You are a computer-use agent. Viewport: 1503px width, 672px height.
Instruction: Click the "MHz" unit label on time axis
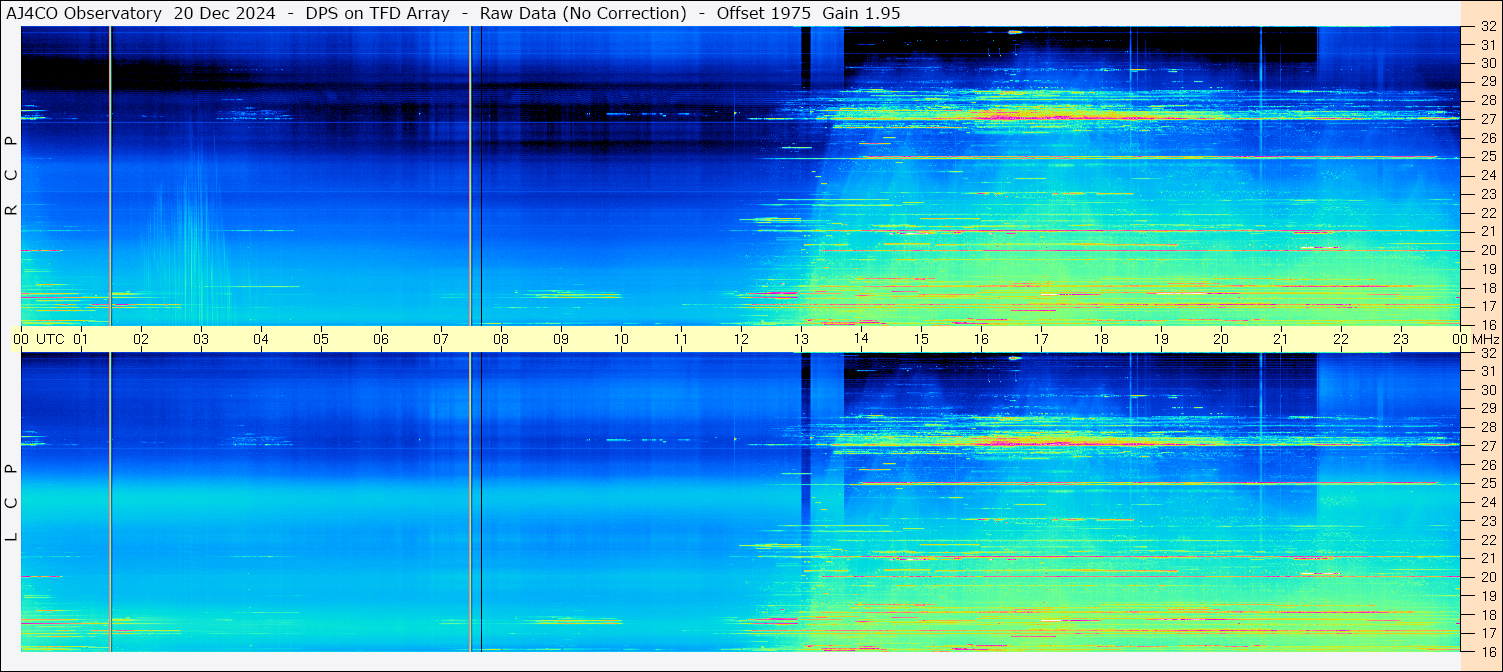click(x=1484, y=339)
